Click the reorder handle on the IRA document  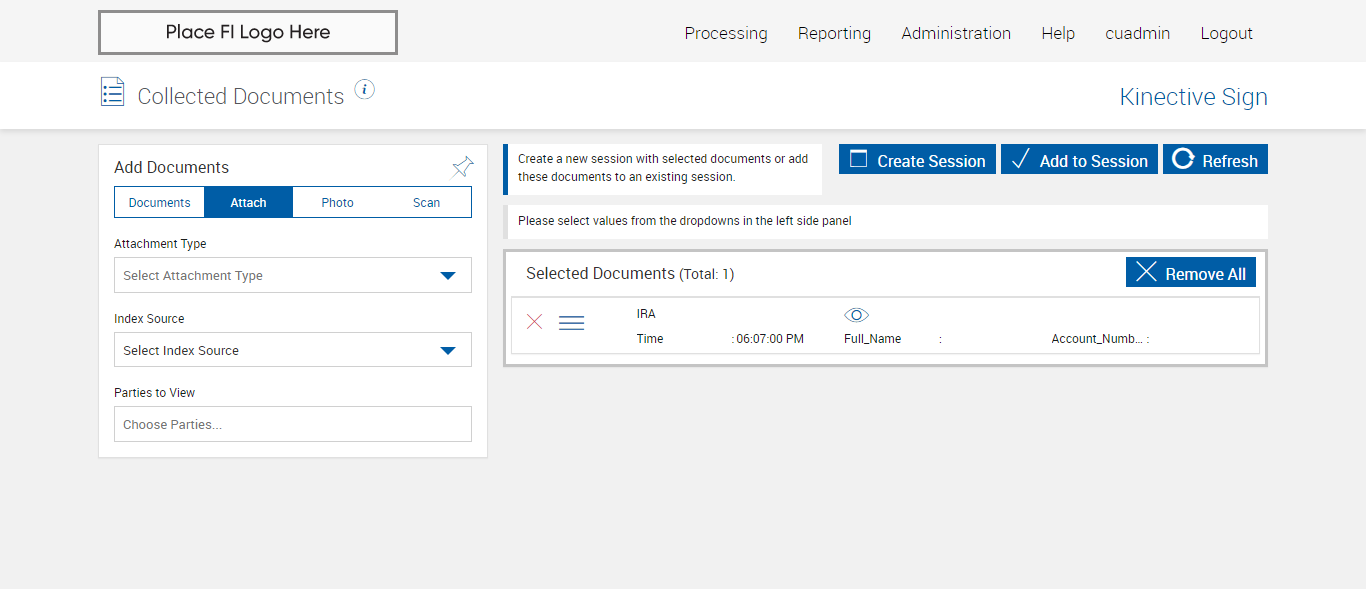pyautogui.click(x=571, y=323)
